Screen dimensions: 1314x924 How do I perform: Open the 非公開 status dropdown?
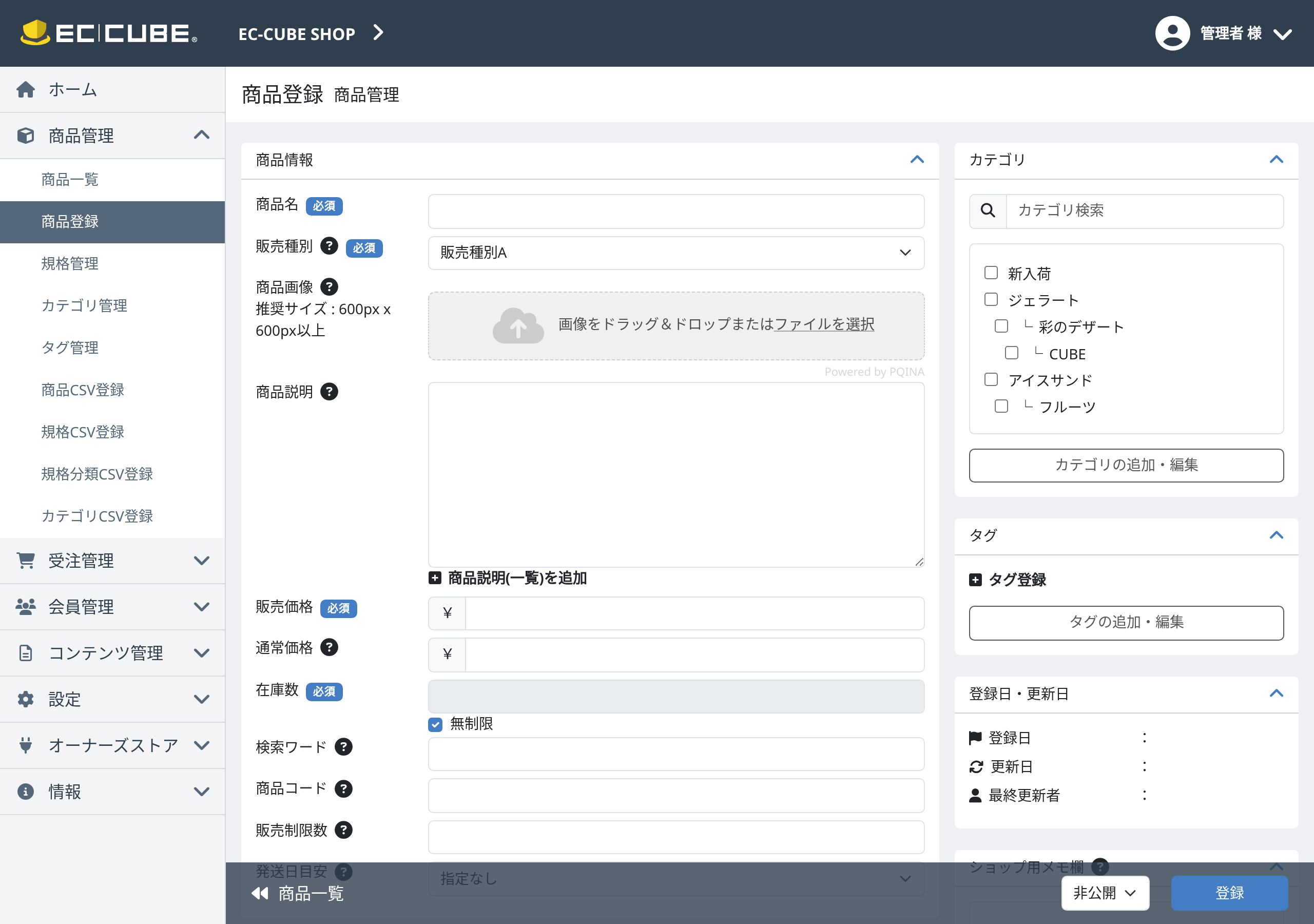[1105, 893]
